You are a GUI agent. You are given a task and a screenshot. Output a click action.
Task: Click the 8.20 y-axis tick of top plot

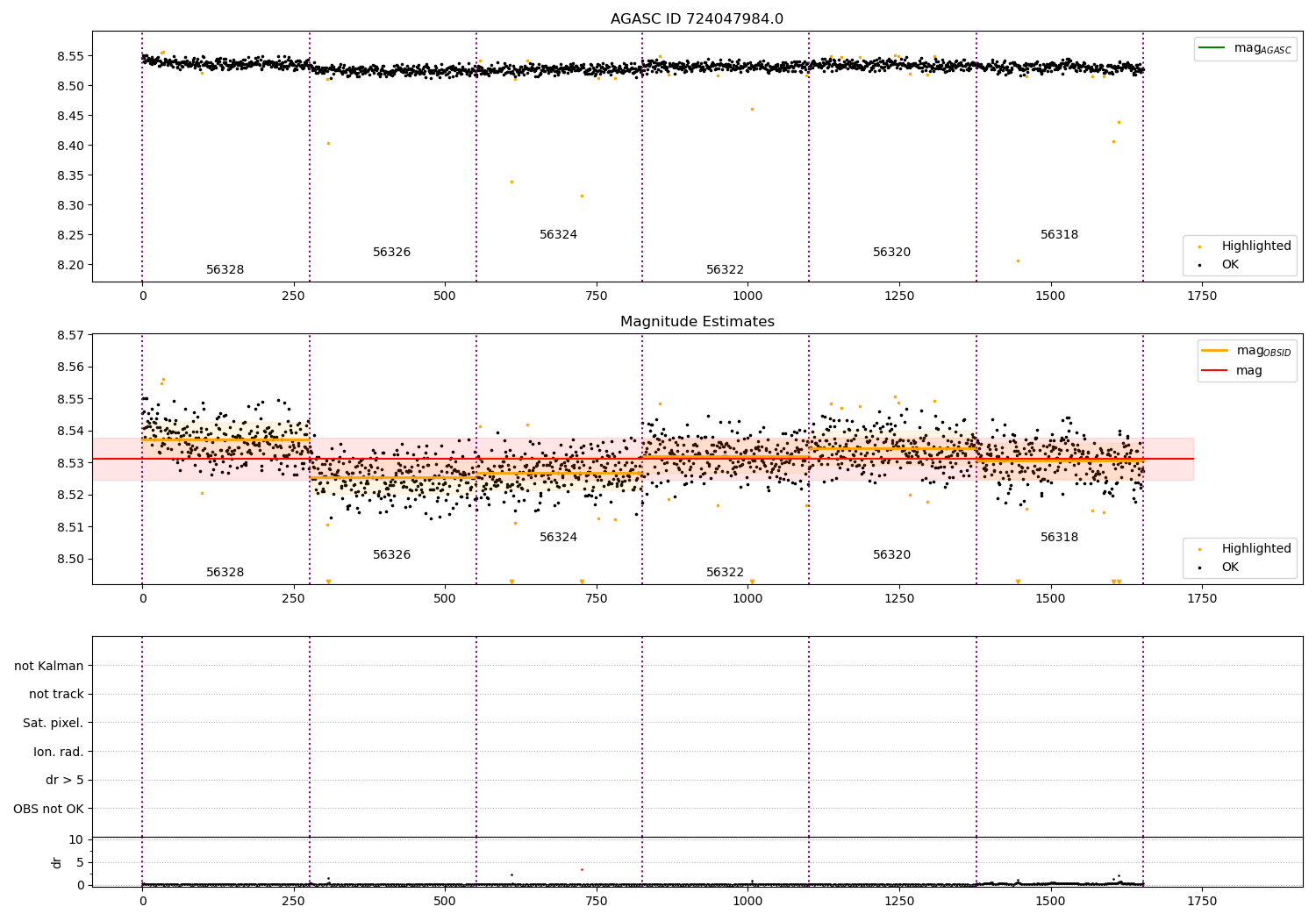71,265
